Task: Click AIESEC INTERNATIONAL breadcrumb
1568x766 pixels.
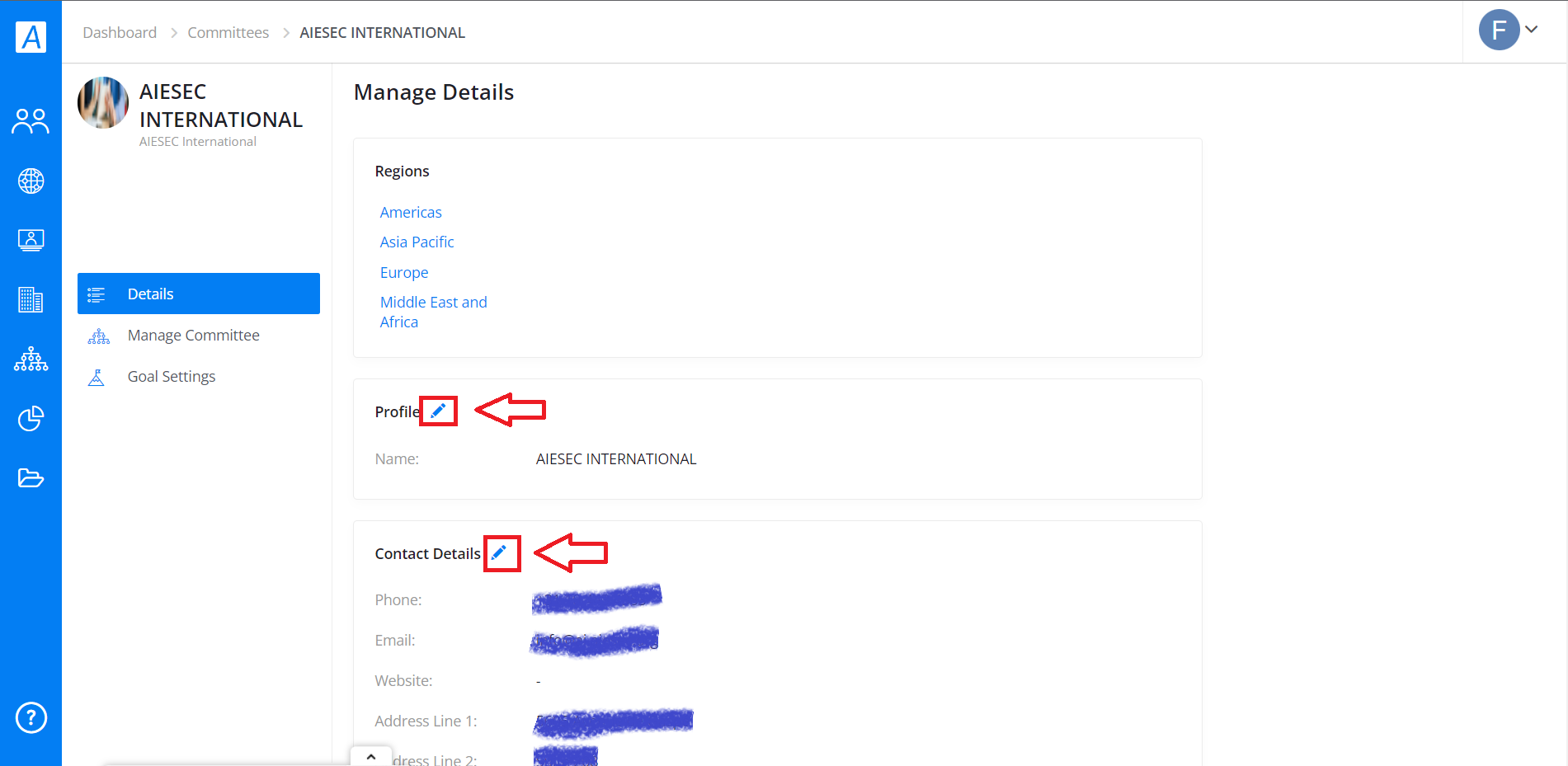Action: tap(383, 32)
